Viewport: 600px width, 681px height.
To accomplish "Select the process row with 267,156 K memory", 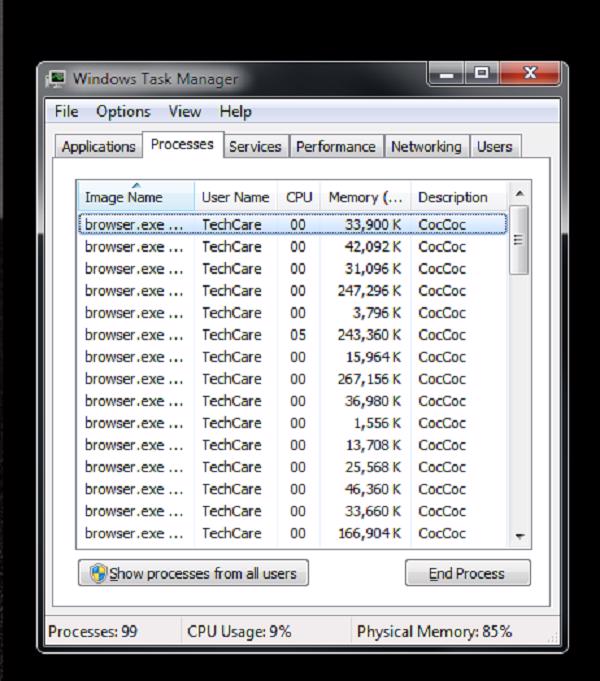I will [x=292, y=379].
